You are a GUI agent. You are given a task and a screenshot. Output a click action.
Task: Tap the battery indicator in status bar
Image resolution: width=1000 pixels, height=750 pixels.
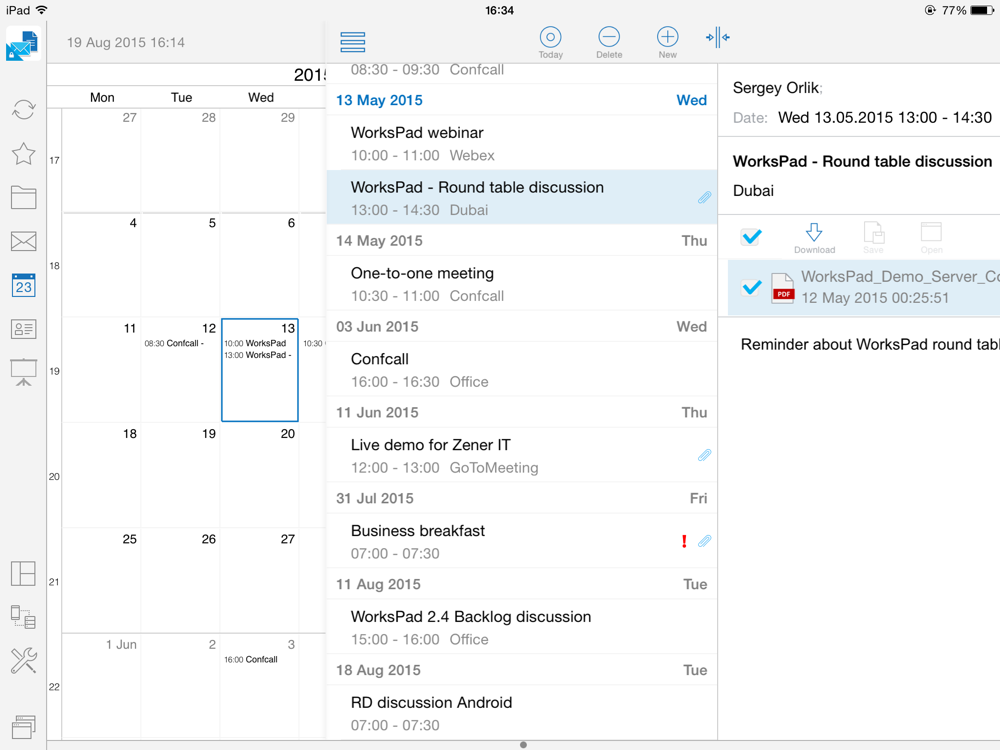982,10
